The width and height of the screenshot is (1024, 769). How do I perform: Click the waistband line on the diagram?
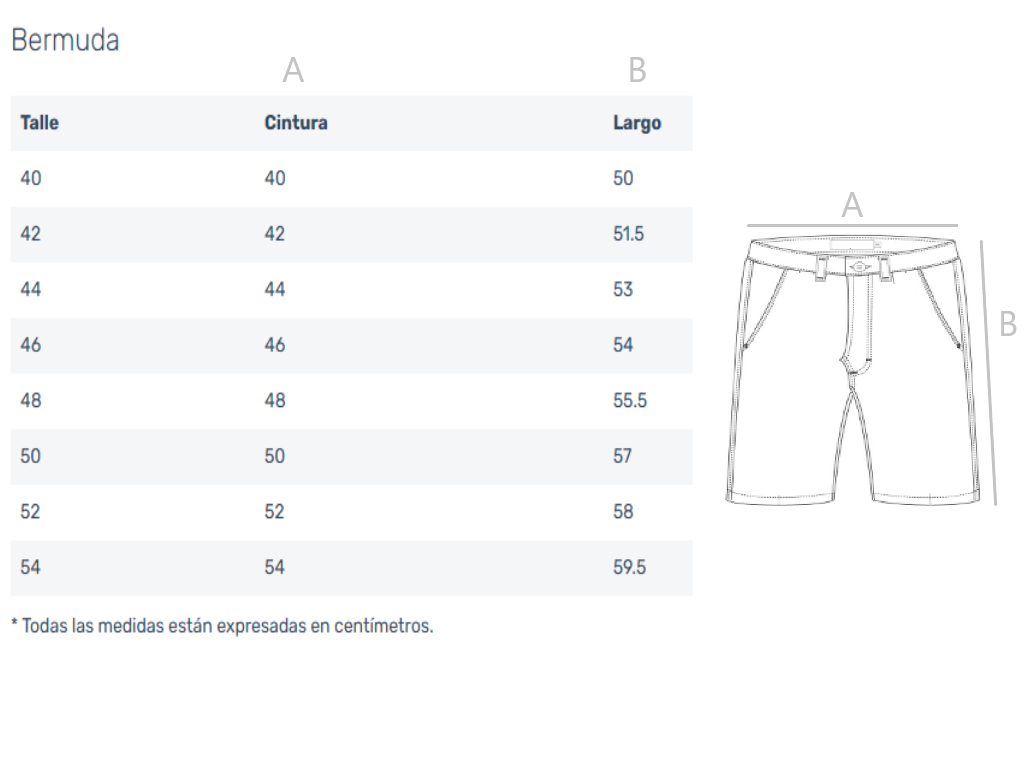pos(852,225)
